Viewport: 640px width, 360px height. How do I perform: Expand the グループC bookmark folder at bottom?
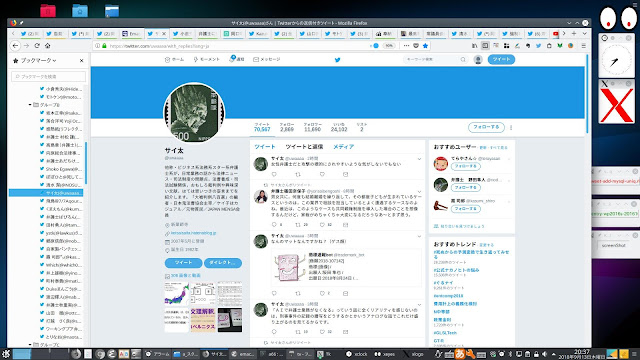[30, 345]
